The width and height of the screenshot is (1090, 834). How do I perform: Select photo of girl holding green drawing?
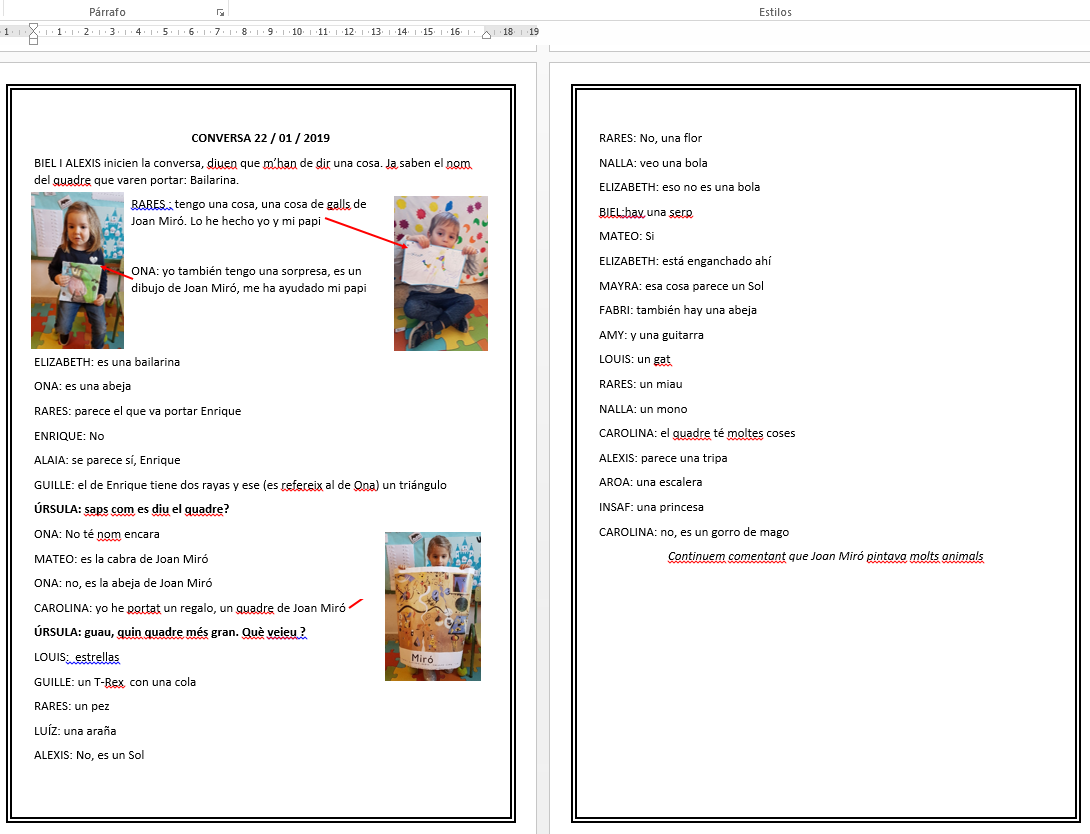[x=77, y=270]
